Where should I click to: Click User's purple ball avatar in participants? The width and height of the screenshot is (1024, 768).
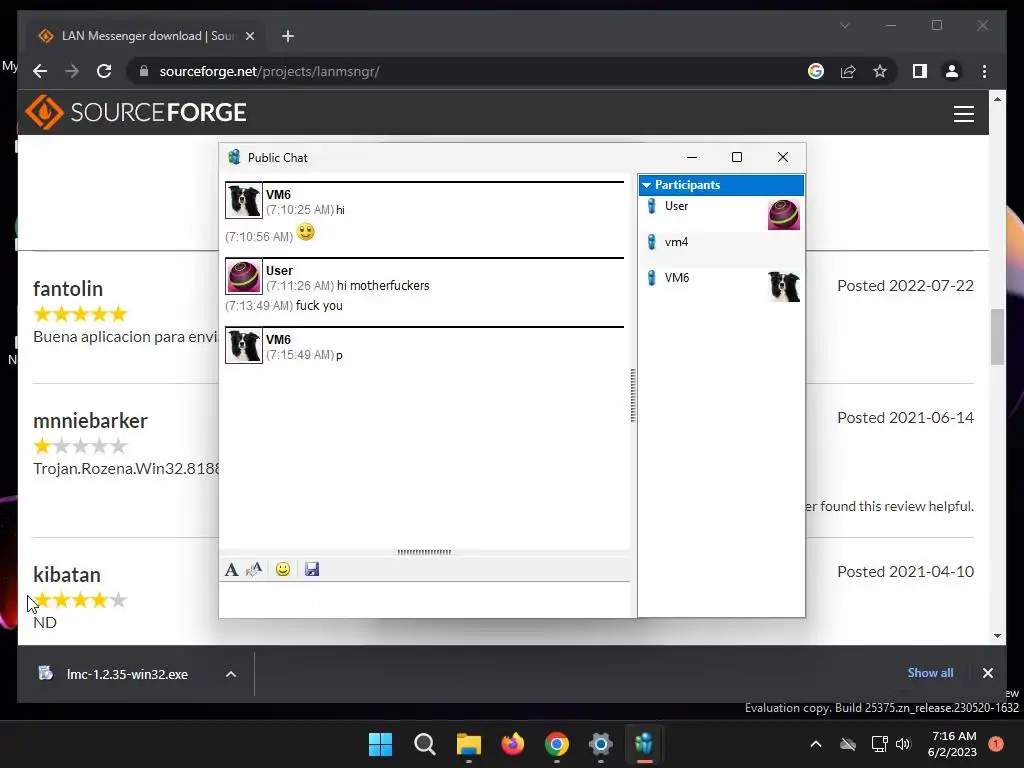pyautogui.click(x=784, y=214)
